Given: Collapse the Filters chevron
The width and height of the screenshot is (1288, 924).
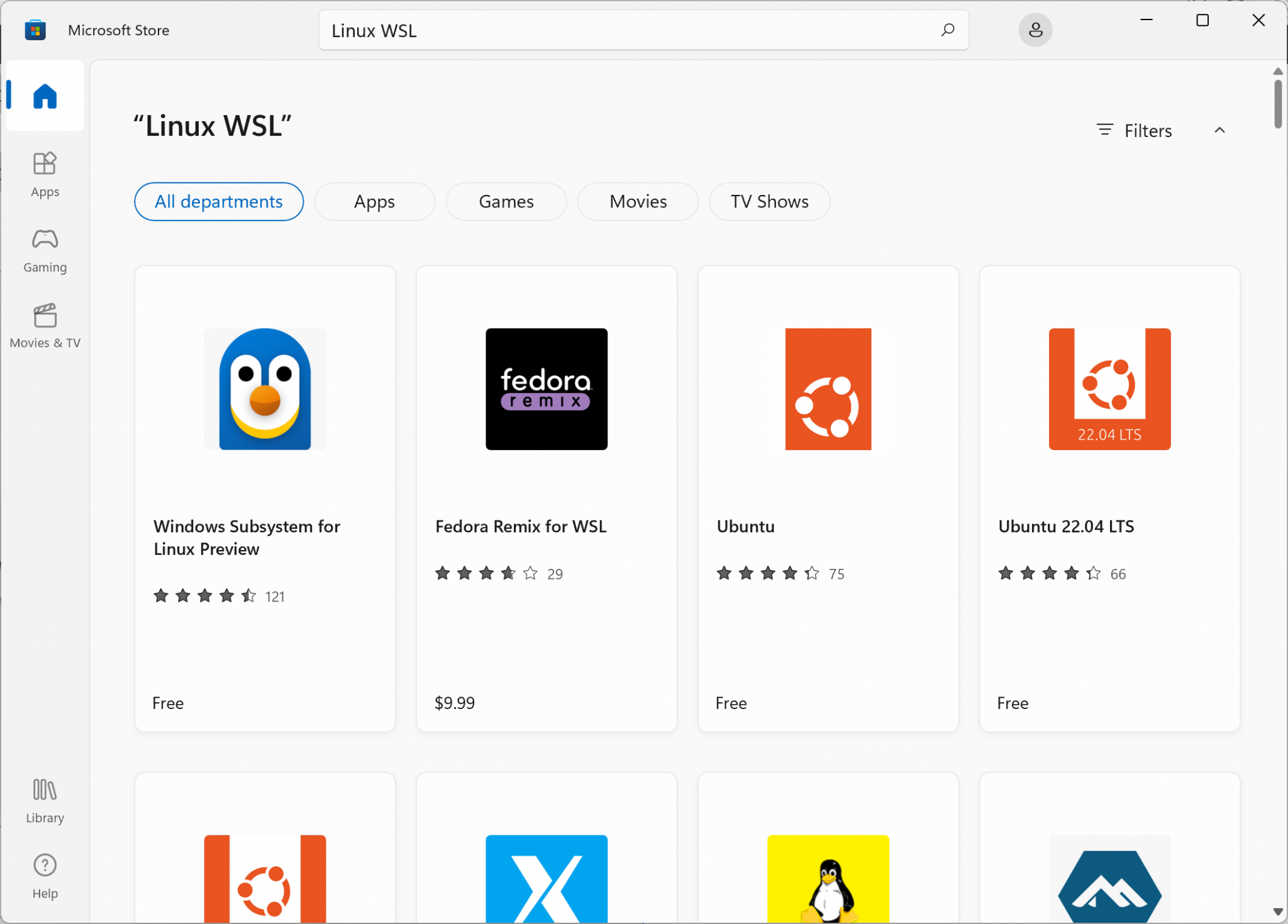Looking at the screenshot, I should (x=1219, y=130).
